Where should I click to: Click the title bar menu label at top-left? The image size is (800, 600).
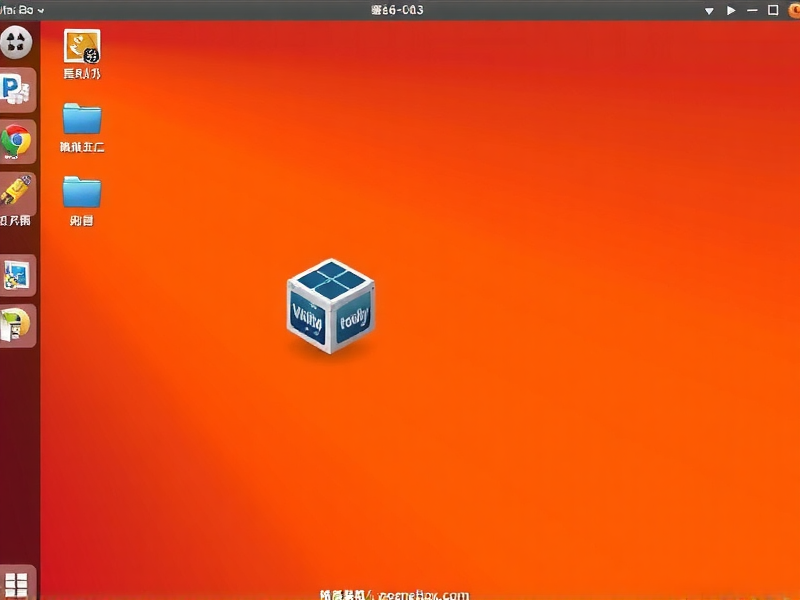tap(18, 10)
